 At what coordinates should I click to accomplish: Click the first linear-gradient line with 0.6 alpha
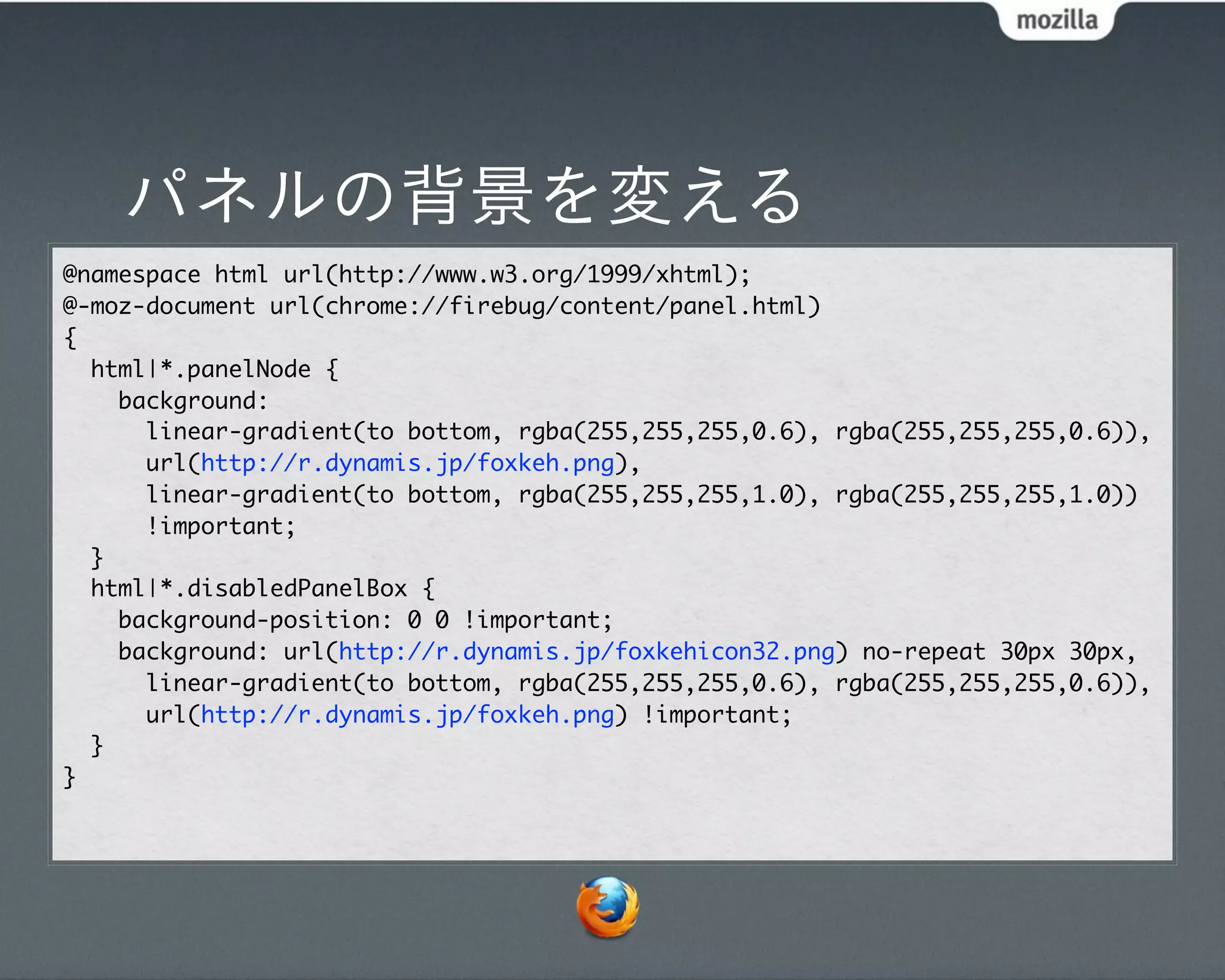(x=648, y=432)
